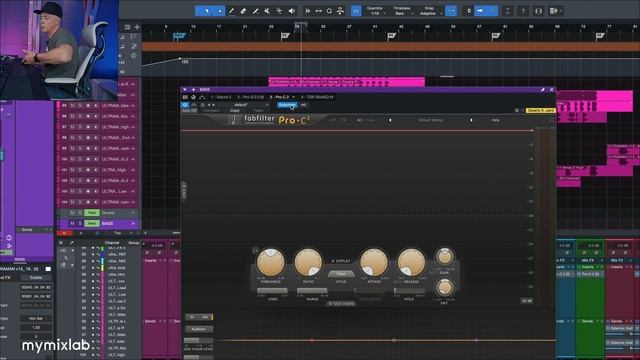Screen dimensions: 640x360
Task: Load previous FabFilter preset with left arrow
Action: [390, 120]
